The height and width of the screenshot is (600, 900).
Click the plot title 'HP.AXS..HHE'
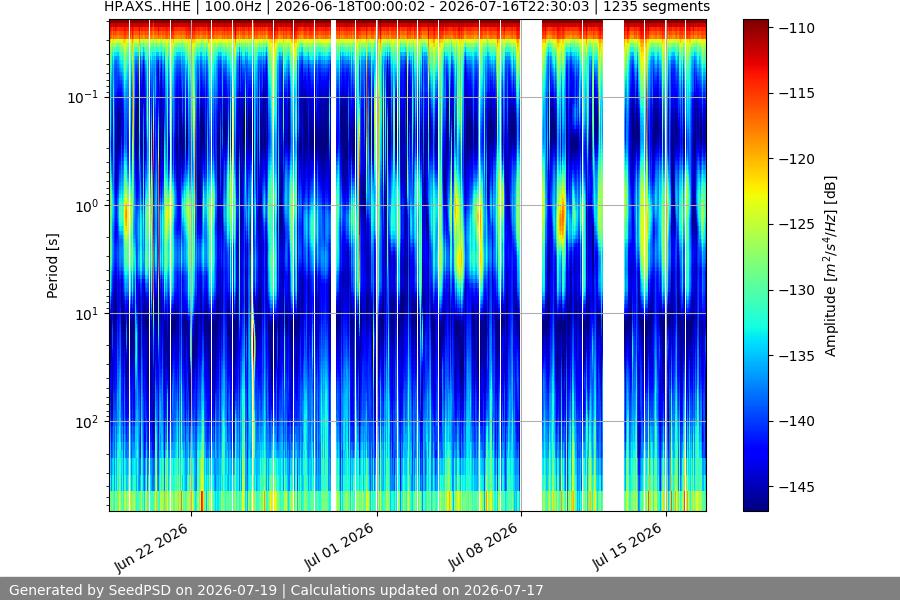147,7
